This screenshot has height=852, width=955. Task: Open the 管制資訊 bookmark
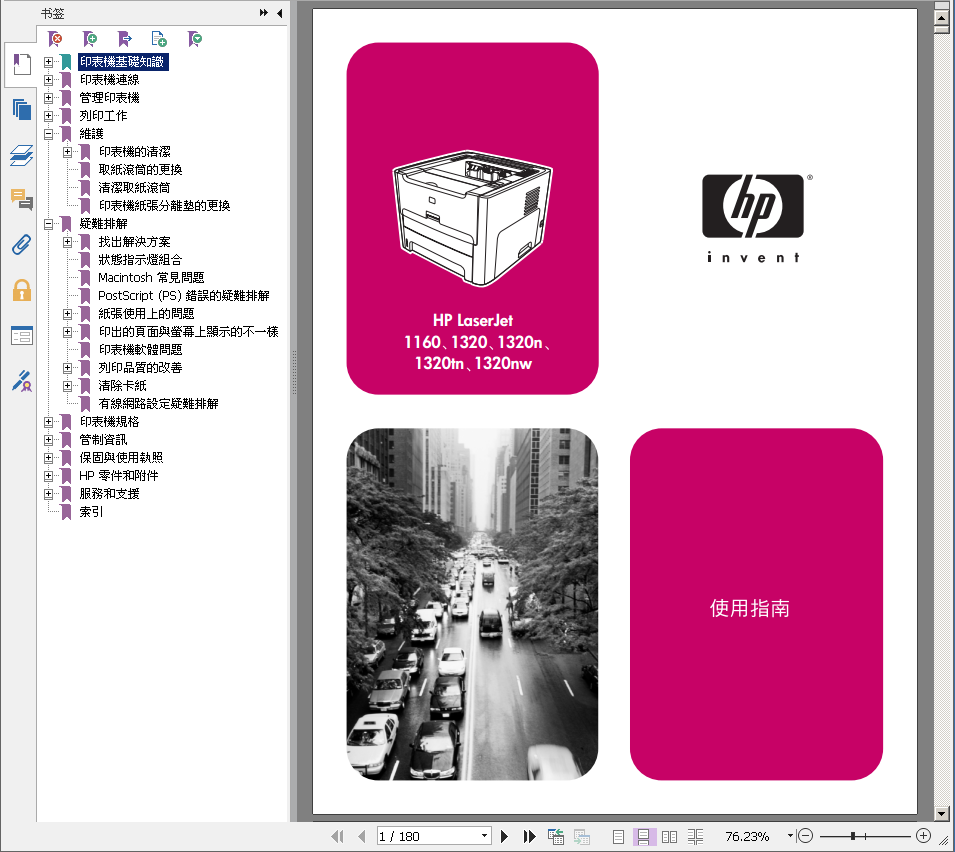(104, 439)
